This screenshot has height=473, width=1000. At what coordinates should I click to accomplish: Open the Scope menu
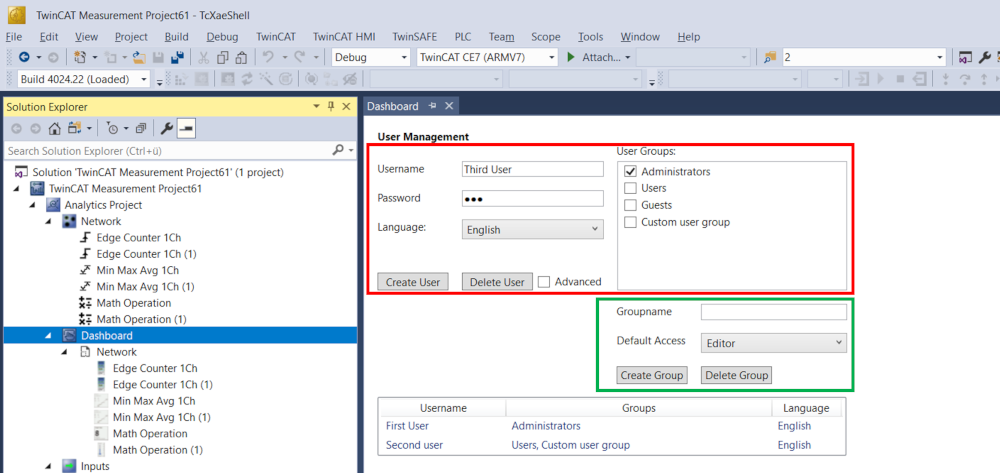point(545,36)
